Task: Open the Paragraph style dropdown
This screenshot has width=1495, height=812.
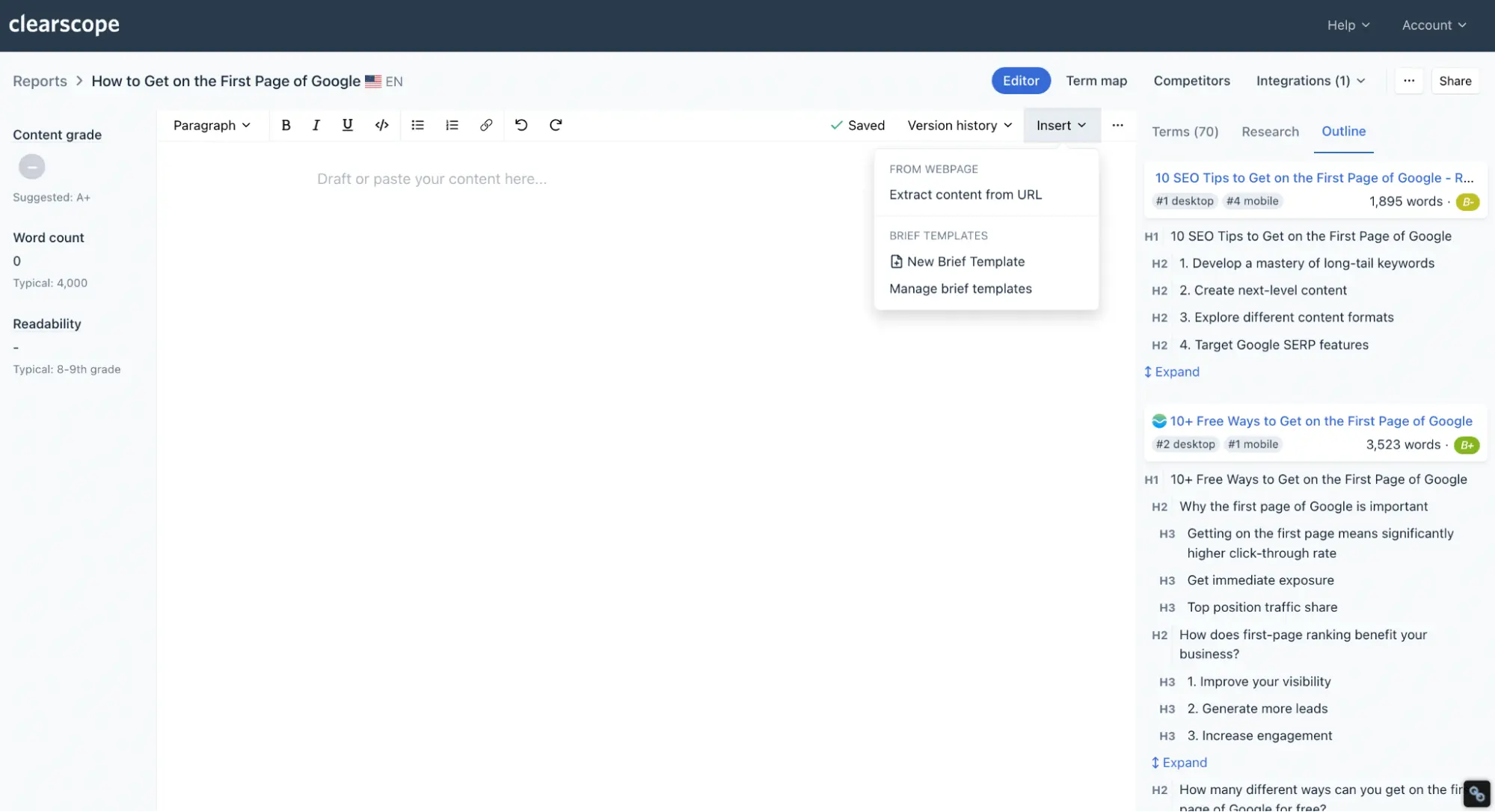Action: (212, 125)
